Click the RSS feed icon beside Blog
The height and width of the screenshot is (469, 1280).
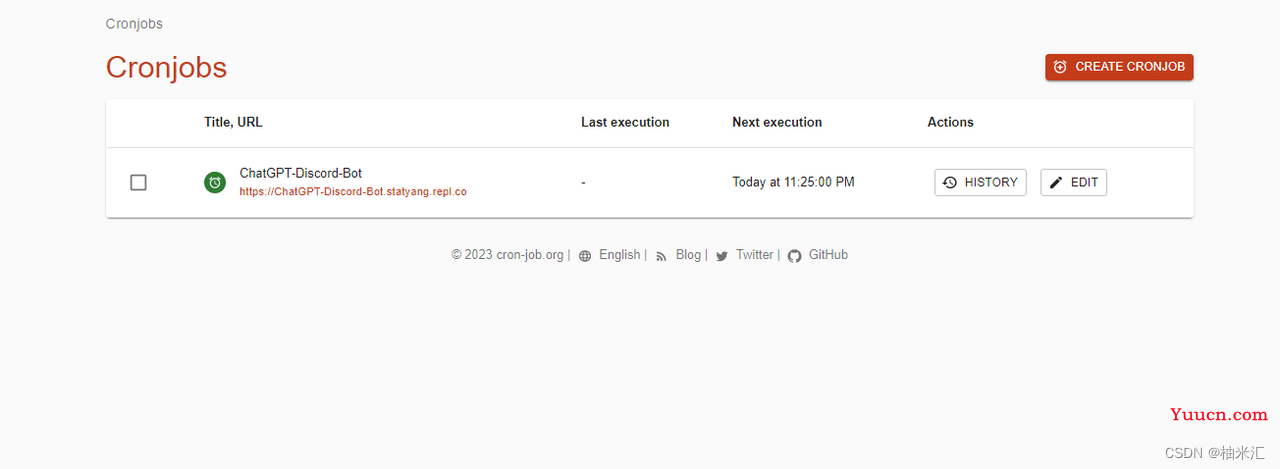pyautogui.click(x=661, y=256)
